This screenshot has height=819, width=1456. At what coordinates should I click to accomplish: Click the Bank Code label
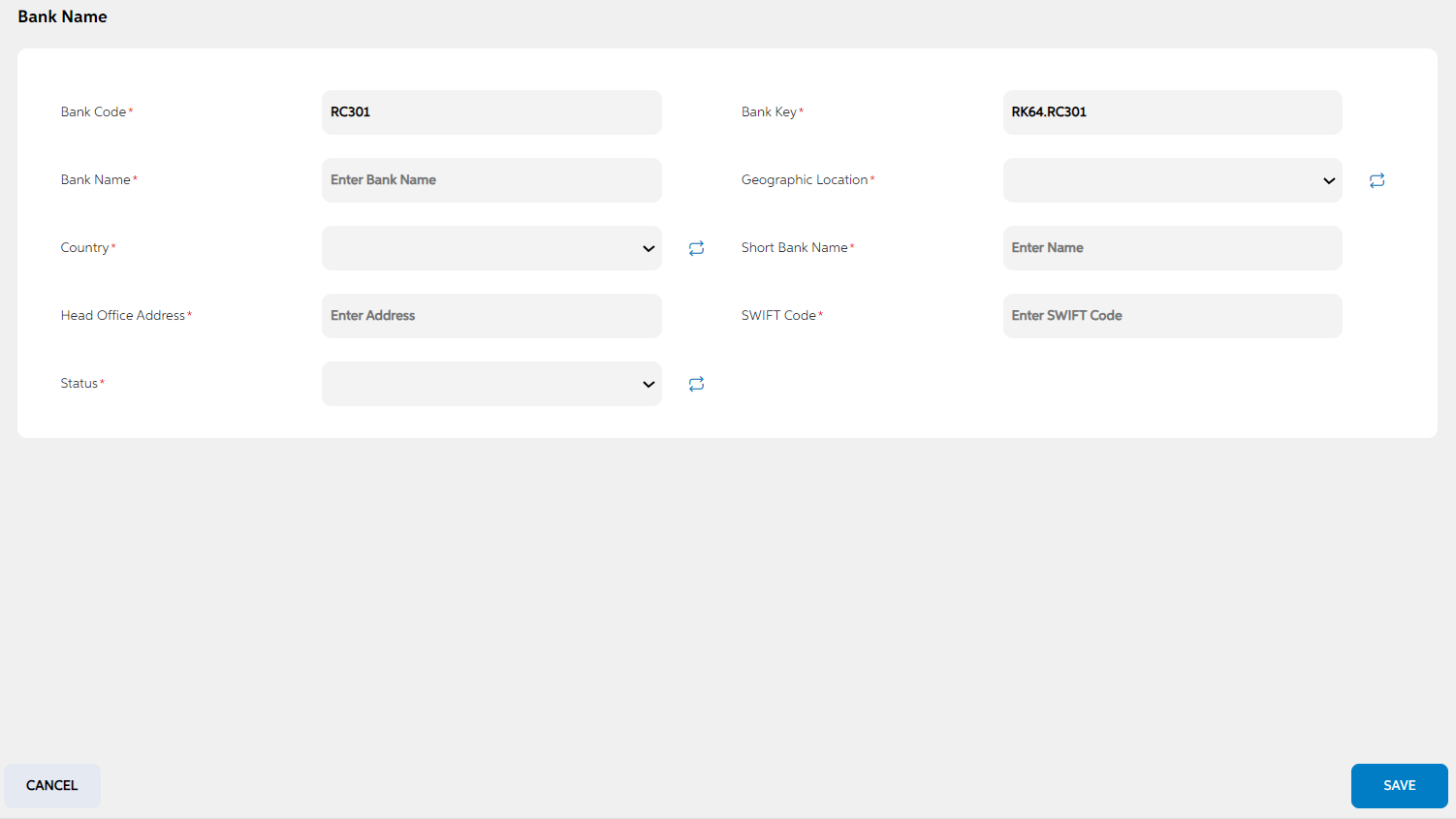coord(93,111)
